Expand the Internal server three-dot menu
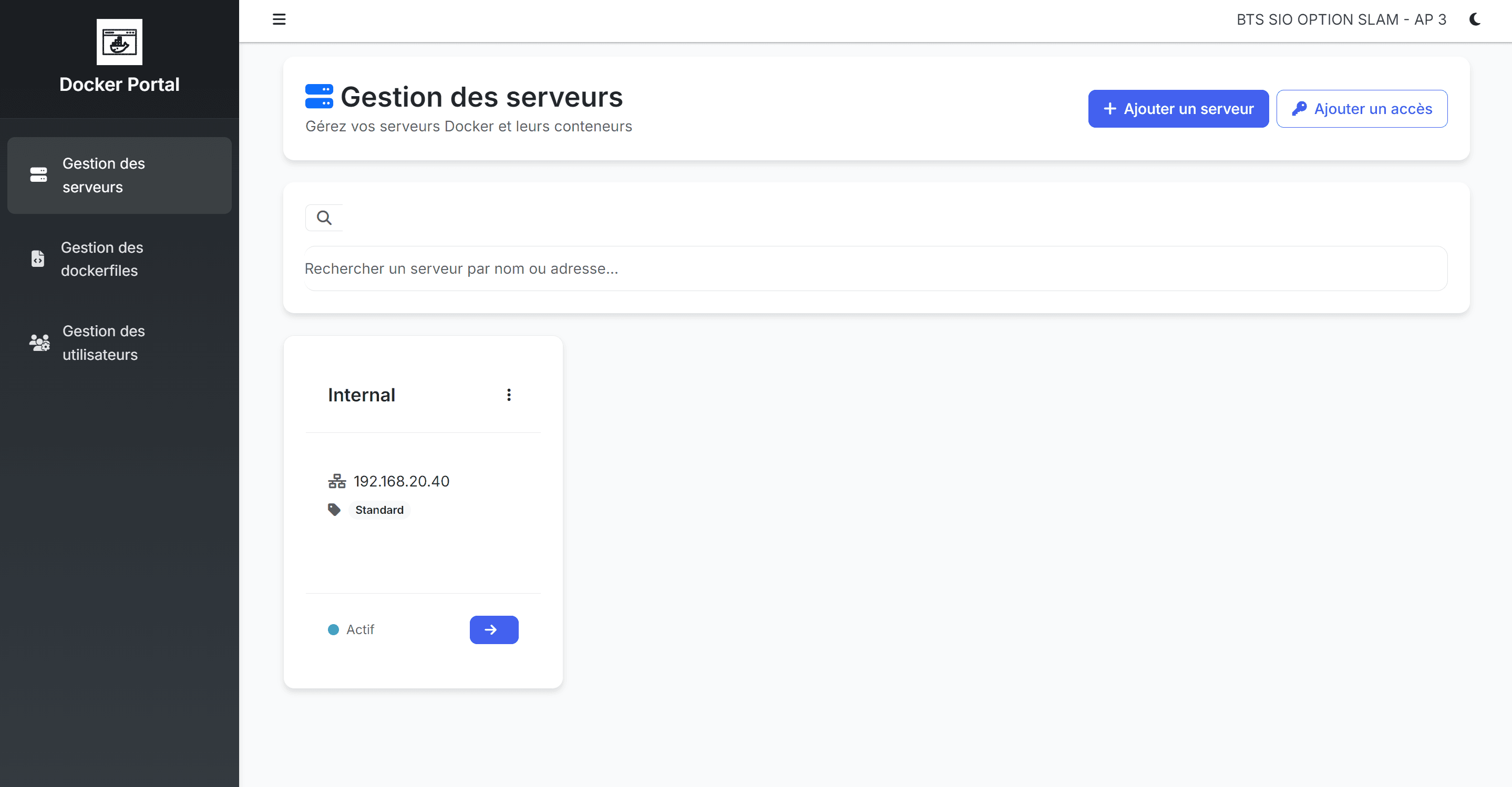The width and height of the screenshot is (1512, 787). [509, 395]
